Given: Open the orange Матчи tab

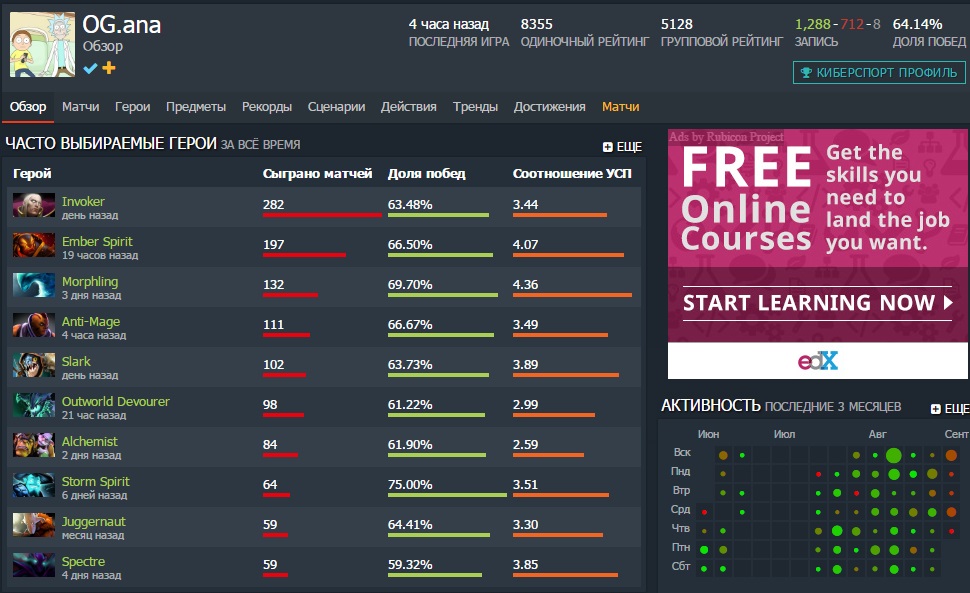Looking at the screenshot, I should 620,106.
